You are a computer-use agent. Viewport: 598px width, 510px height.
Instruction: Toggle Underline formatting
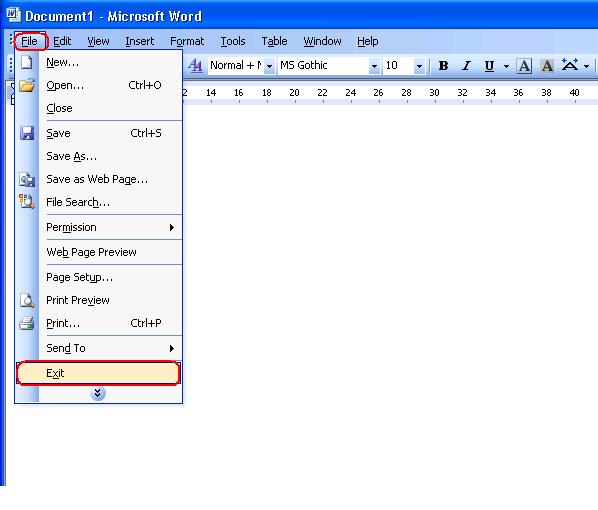pyautogui.click(x=489, y=66)
